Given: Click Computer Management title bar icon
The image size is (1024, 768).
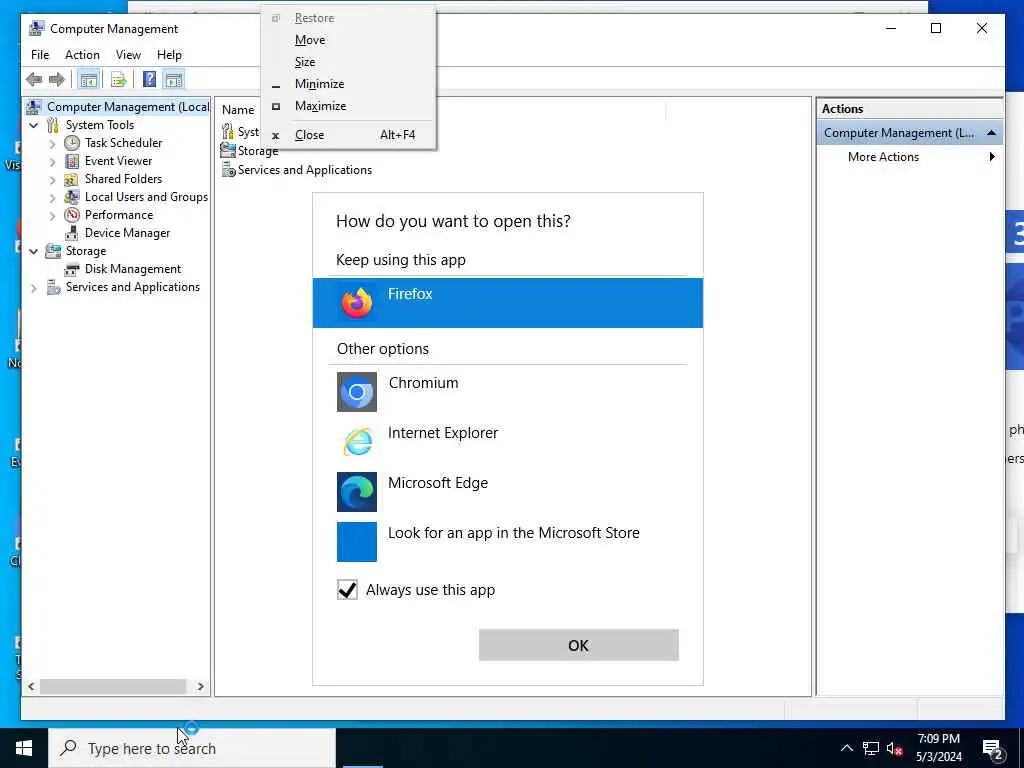Looking at the screenshot, I should pos(37,29).
